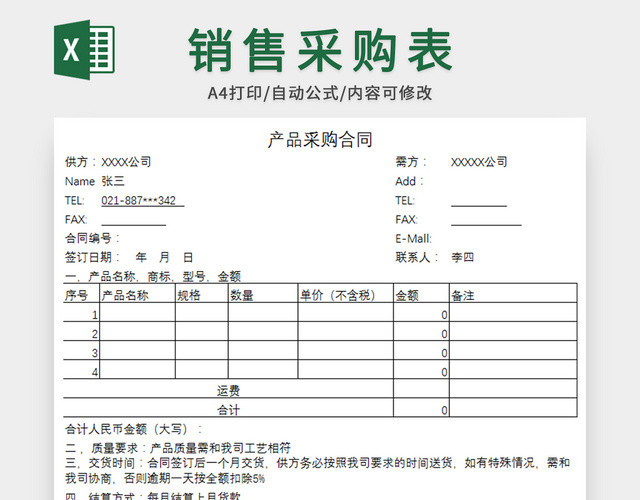This screenshot has width=640, height=500.
Task: Select the name '张三'
Action: coord(113,181)
